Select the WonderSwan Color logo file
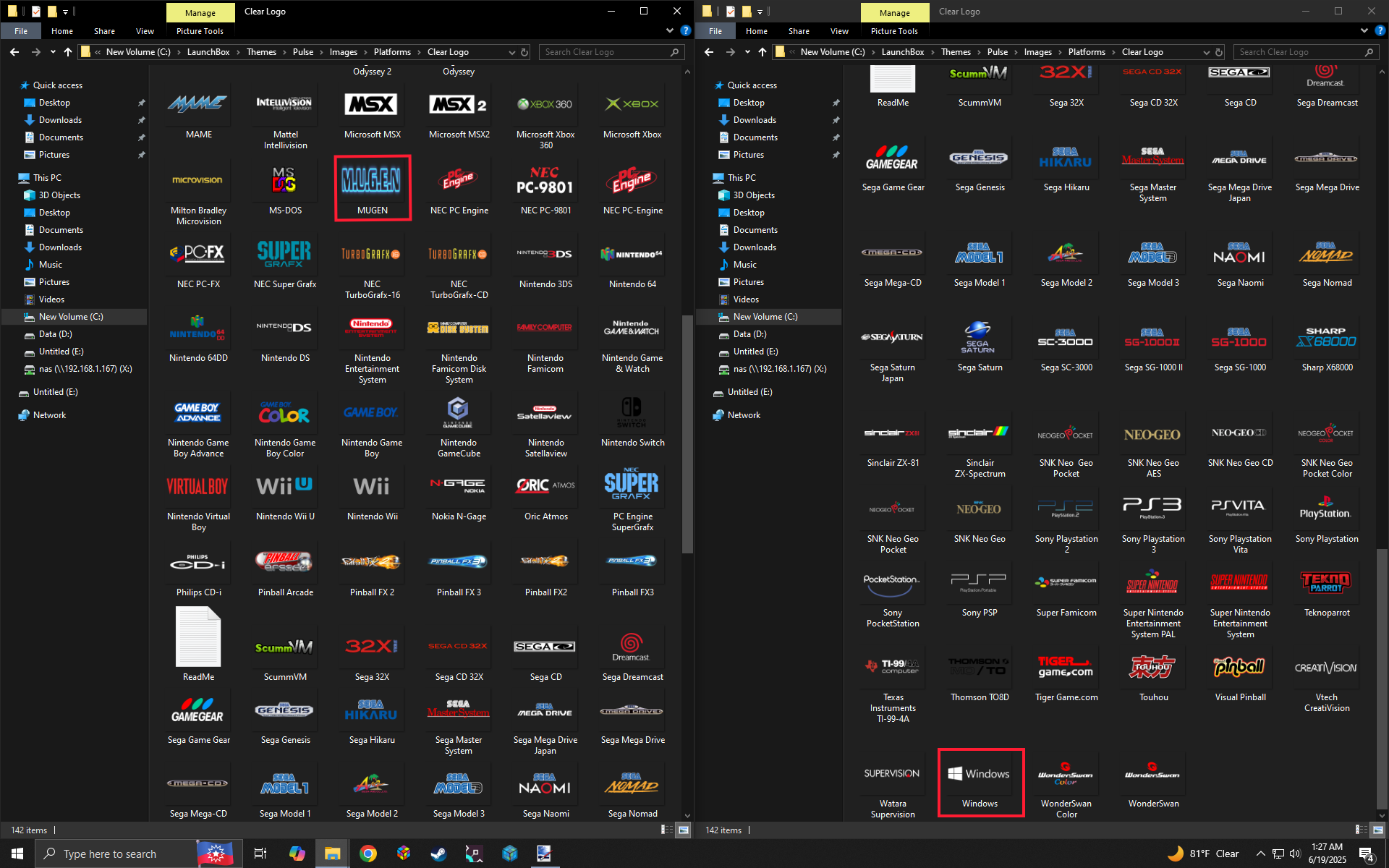1389x868 pixels. 1066,787
